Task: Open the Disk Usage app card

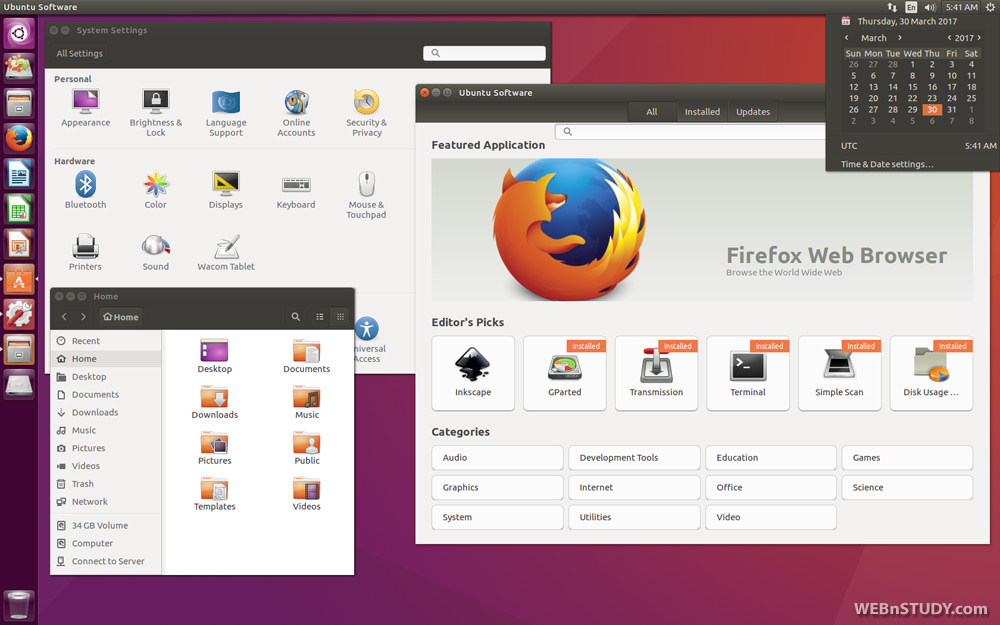Action: coord(931,373)
